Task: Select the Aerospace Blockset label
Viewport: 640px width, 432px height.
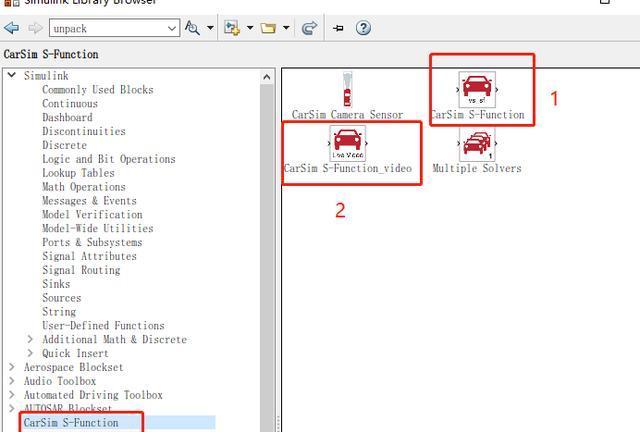Action: (73, 367)
